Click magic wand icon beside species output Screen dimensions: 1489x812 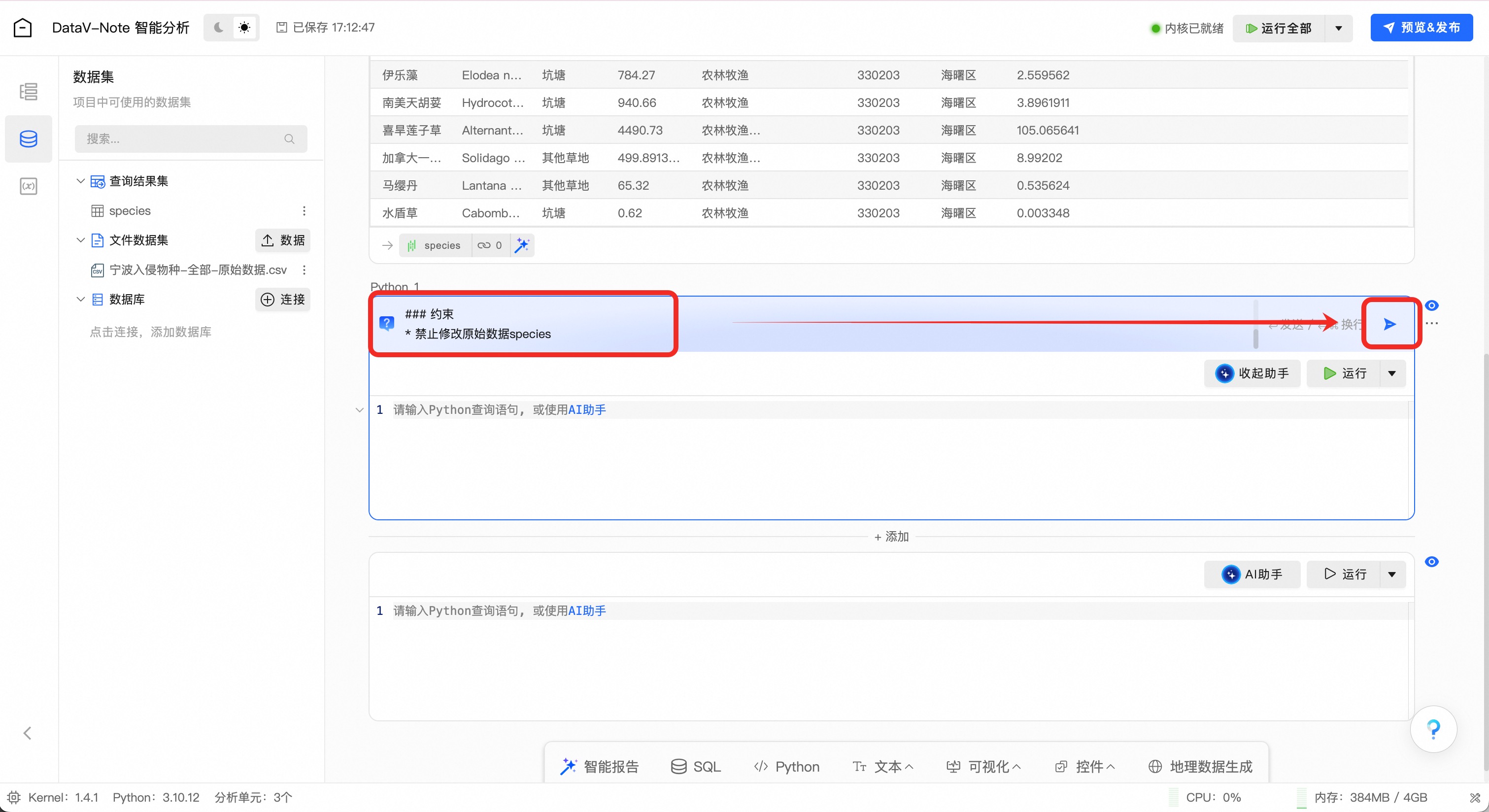pos(522,245)
